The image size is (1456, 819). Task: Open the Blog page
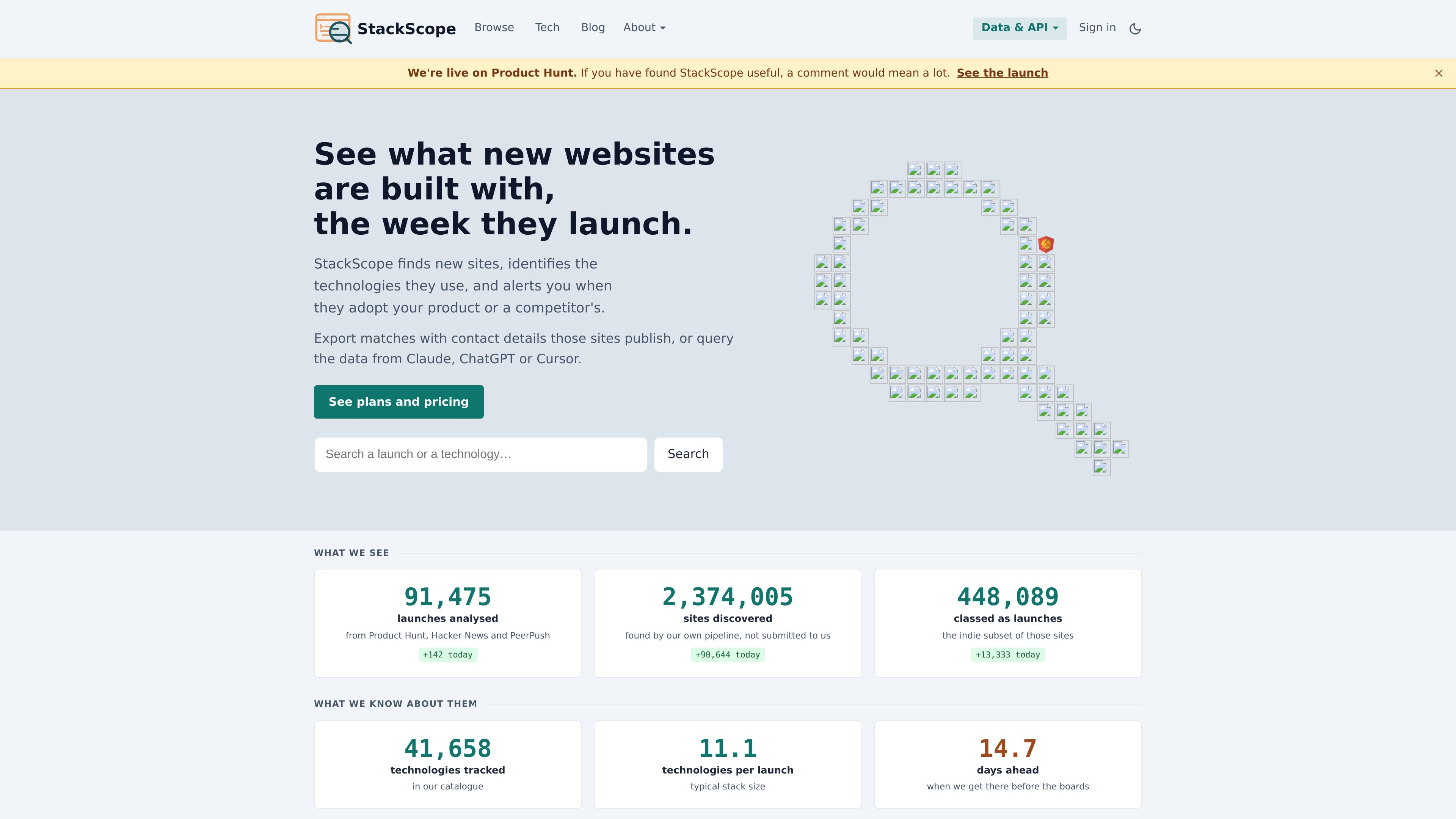coord(592,28)
